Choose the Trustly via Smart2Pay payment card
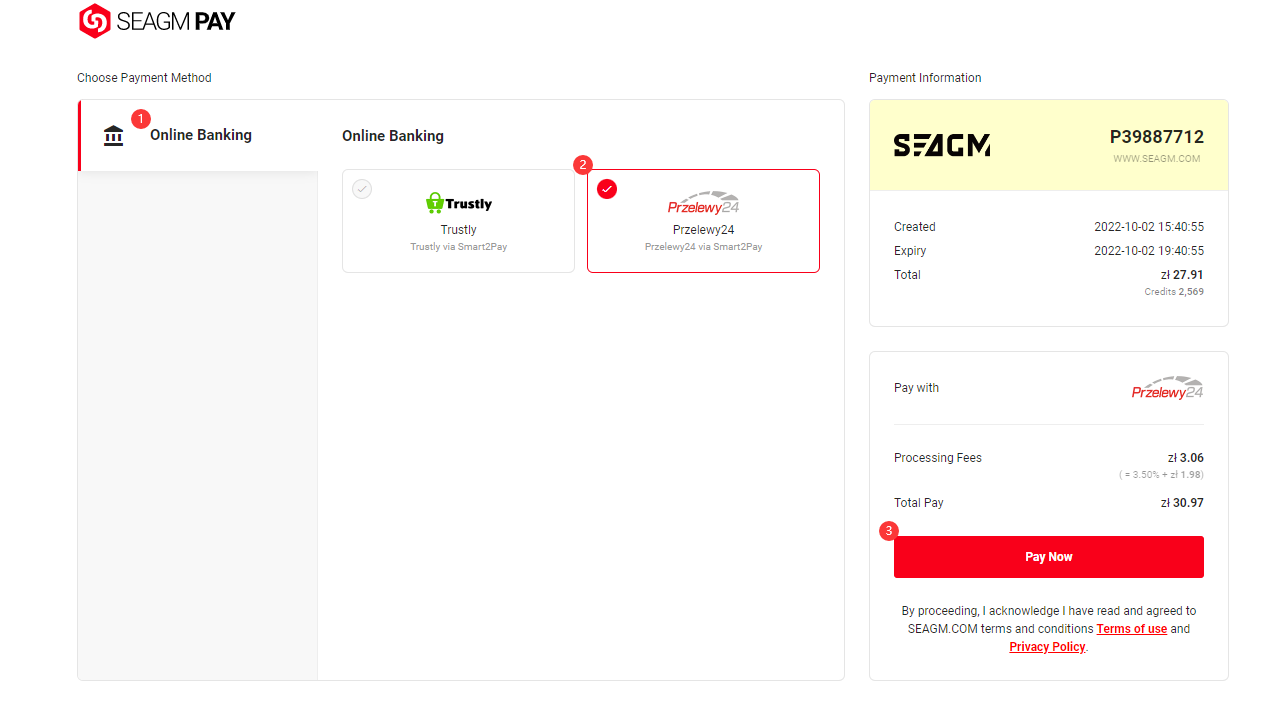Image resolution: width=1273 pixels, height=711 pixels. click(x=458, y=221)
